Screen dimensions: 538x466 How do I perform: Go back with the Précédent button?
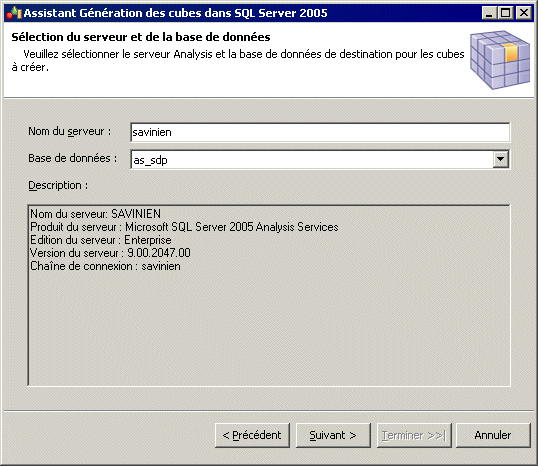coord(252,435)
